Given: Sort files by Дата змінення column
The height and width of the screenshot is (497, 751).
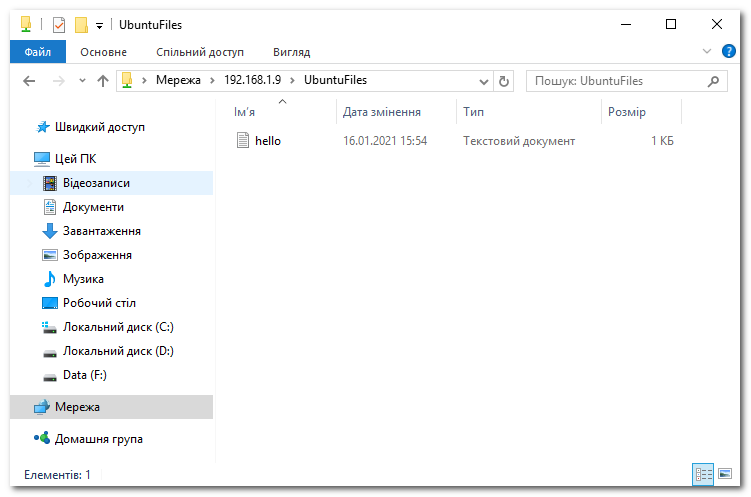Looking at the screenshot, I should click(381, 112).
